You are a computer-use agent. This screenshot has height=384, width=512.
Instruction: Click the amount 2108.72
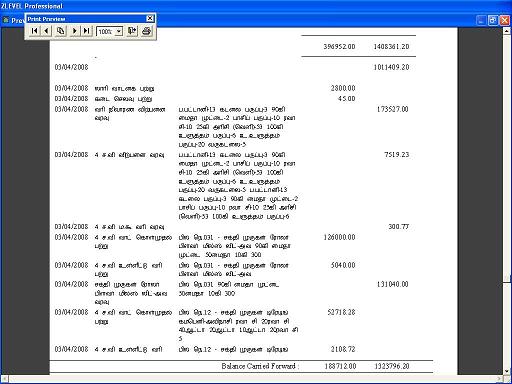343,349
